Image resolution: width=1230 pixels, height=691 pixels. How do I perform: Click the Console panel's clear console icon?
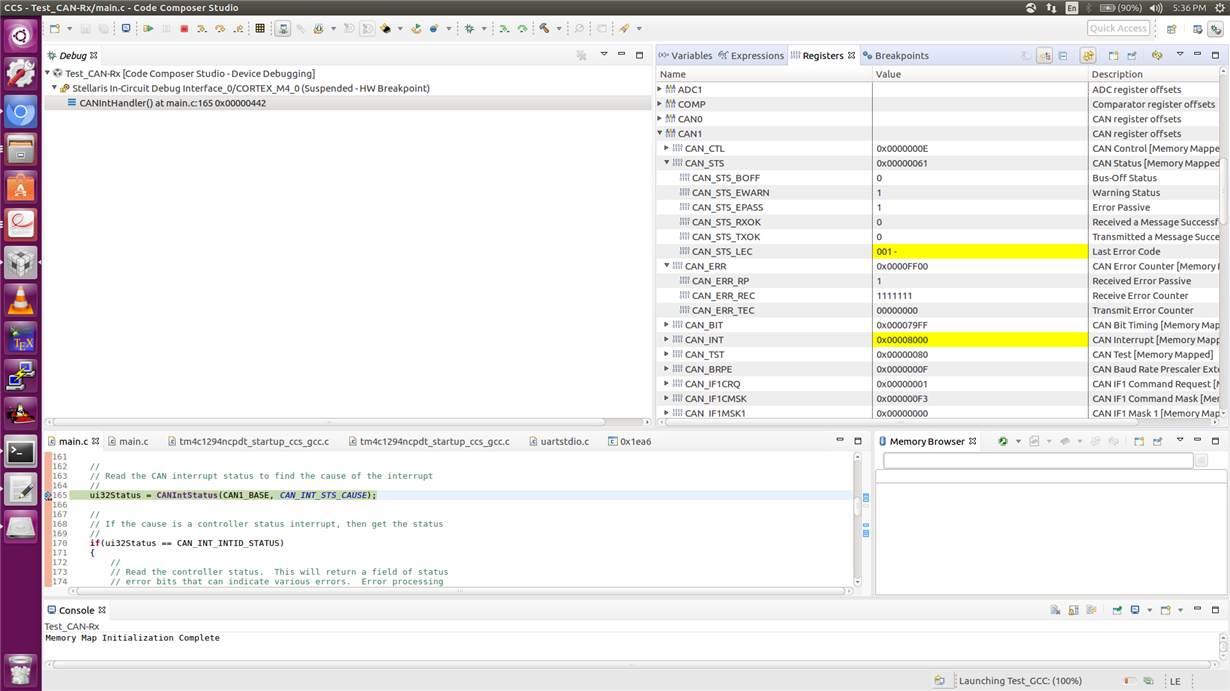point(1055,610)
